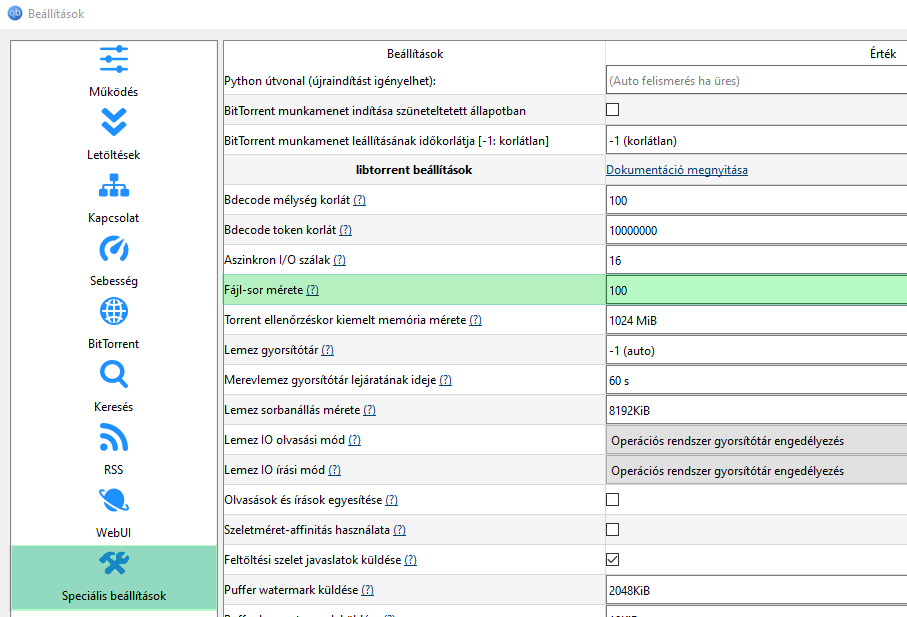
Task: Switch to Keresés tab label
Action: point(113,407)
